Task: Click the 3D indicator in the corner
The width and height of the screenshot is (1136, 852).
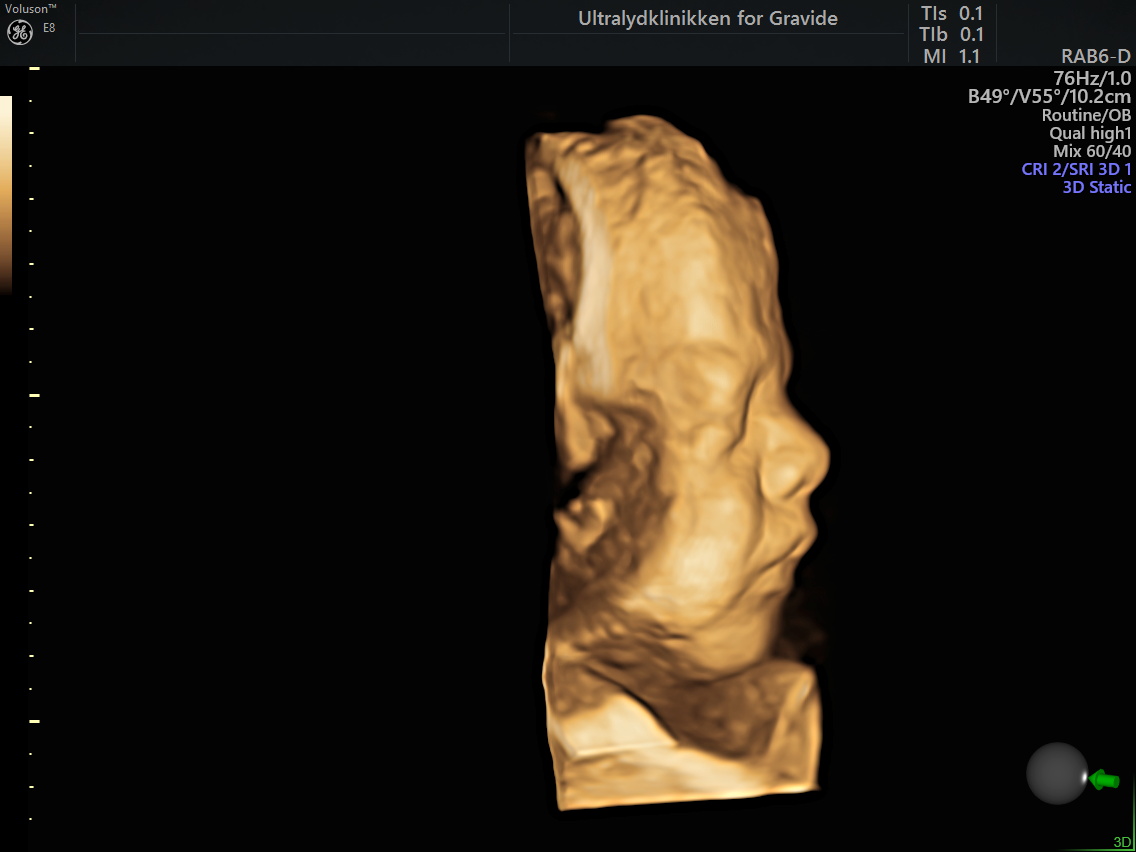Action: pyautogui.click(x=1122, y=843)
